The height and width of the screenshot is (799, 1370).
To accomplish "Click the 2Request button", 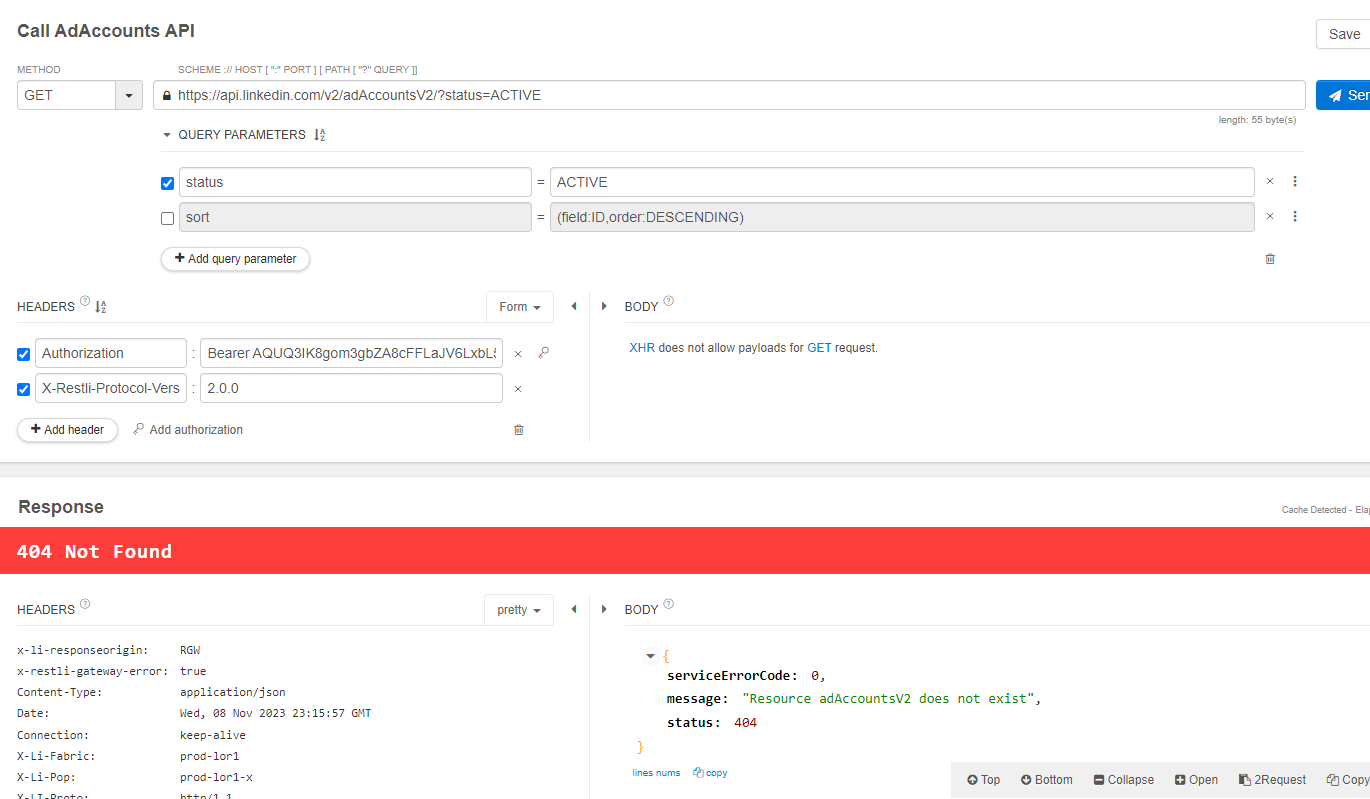I will [1272, 780].
